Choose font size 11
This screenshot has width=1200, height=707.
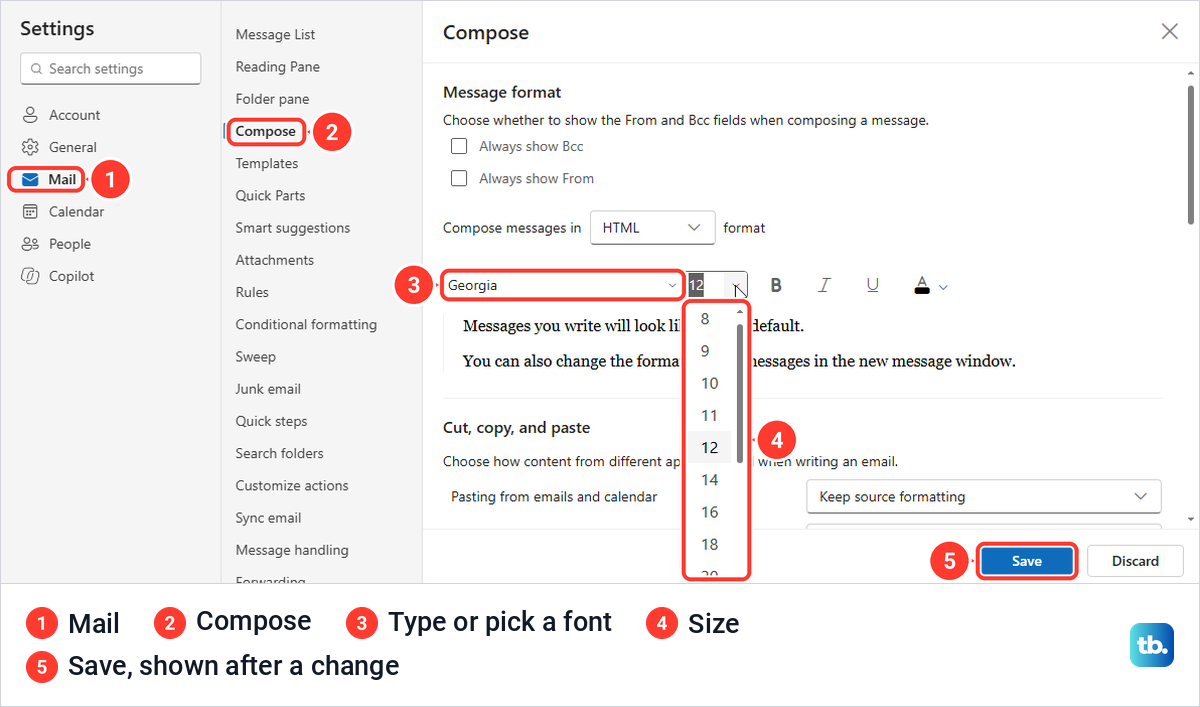[710, 415]
